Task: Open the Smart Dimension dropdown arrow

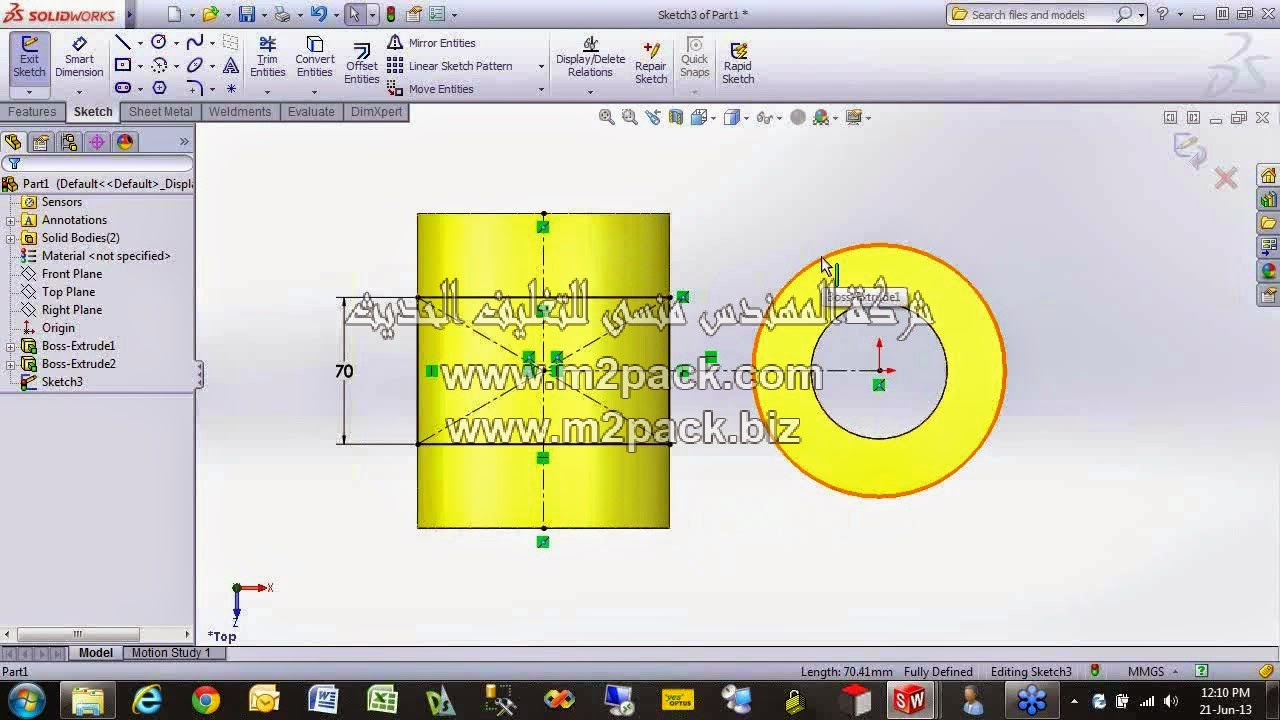Action: pyautogui.click(x=79, y=92)
